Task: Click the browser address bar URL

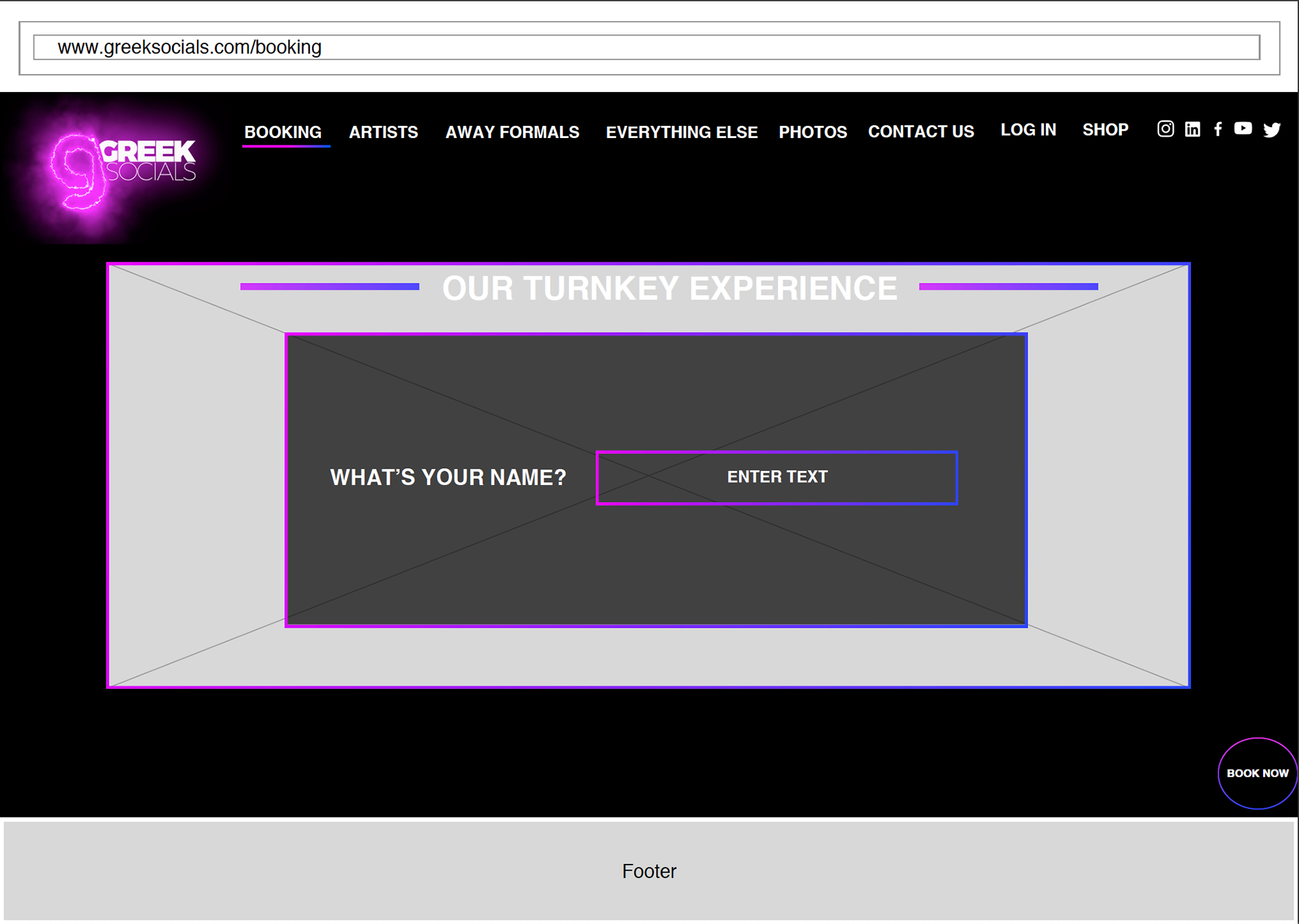Action: point(646,47)
